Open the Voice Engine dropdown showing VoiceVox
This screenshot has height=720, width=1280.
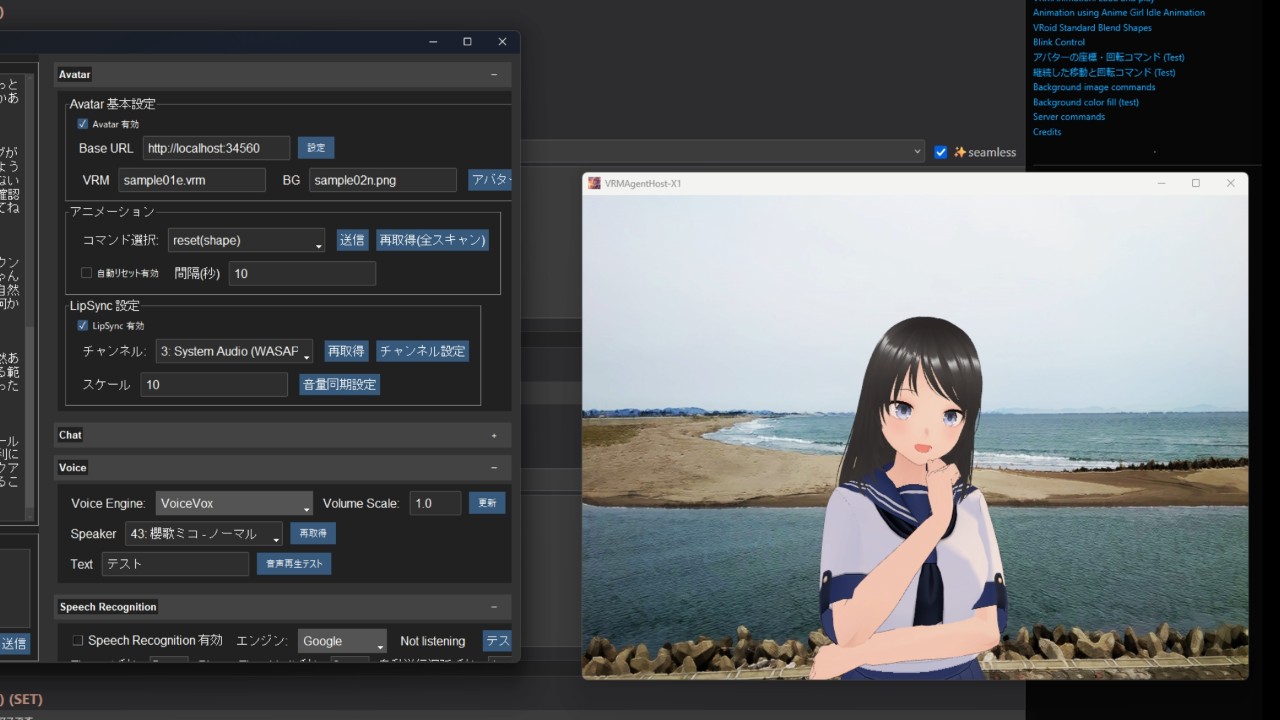point(234,503)
